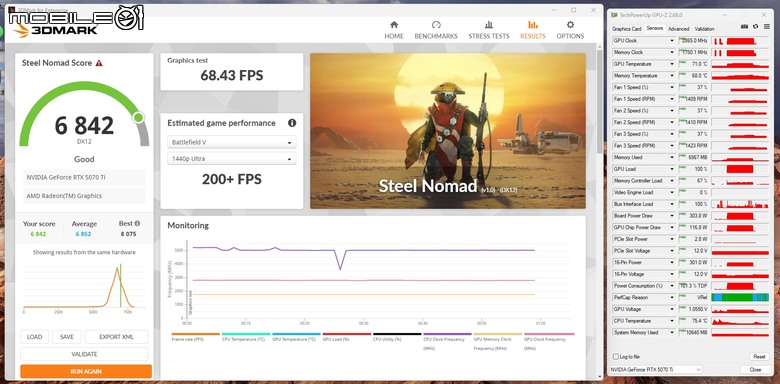Expand GPU Clock sensor dropdown
Screen dimensions: 780x384
[x=672, y=41]
